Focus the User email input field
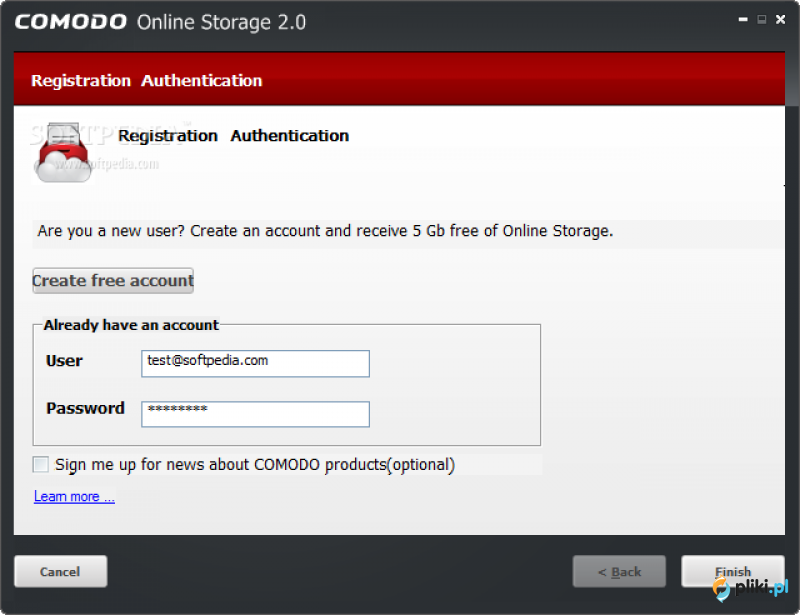The width and height of the screenshot is (800, 615). [x=256, y=363]
